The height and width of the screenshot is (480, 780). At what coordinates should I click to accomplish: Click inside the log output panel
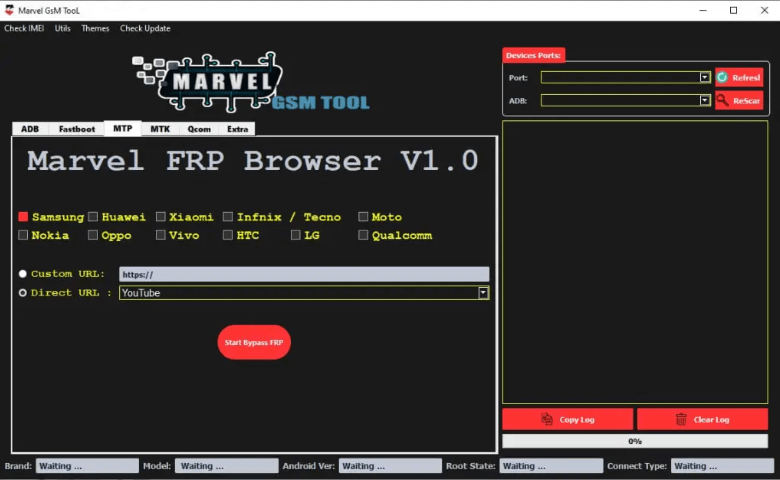(x=635, y=262)
